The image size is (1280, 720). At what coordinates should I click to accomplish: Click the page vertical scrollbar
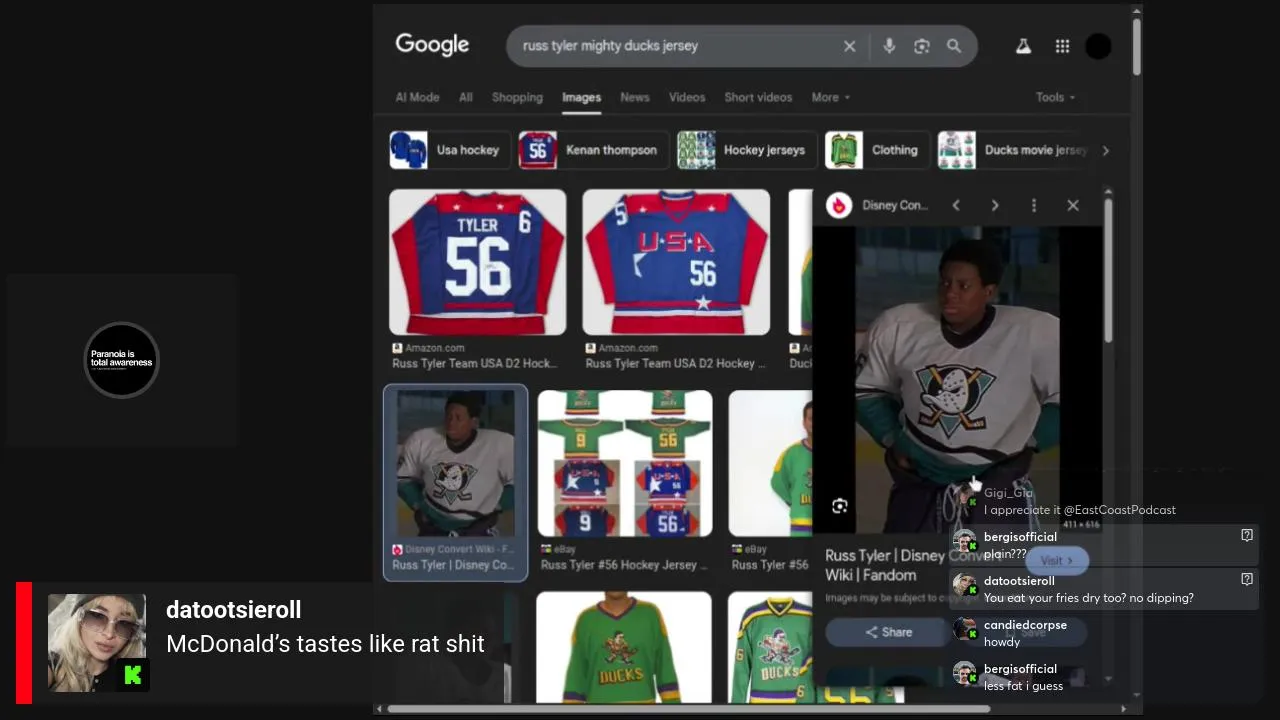point(1137,45)
